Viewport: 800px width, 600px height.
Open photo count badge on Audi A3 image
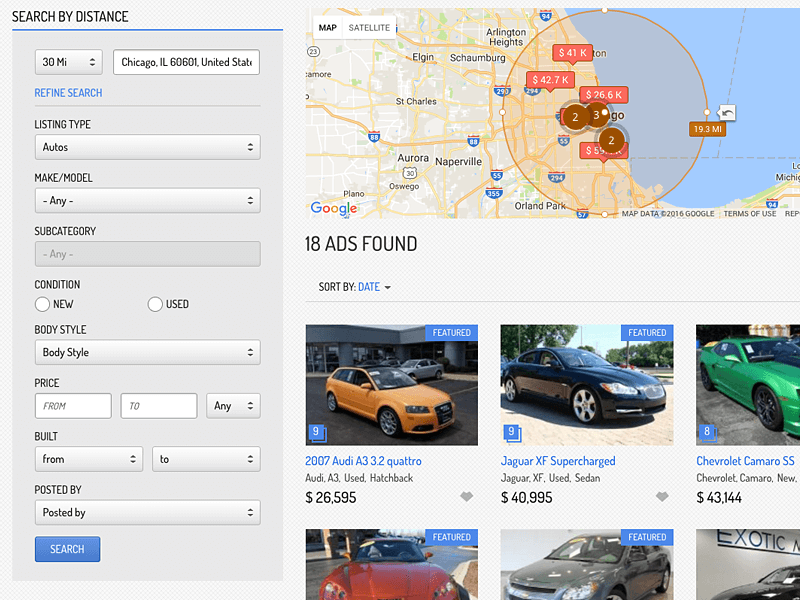click(x=317, y=433)
